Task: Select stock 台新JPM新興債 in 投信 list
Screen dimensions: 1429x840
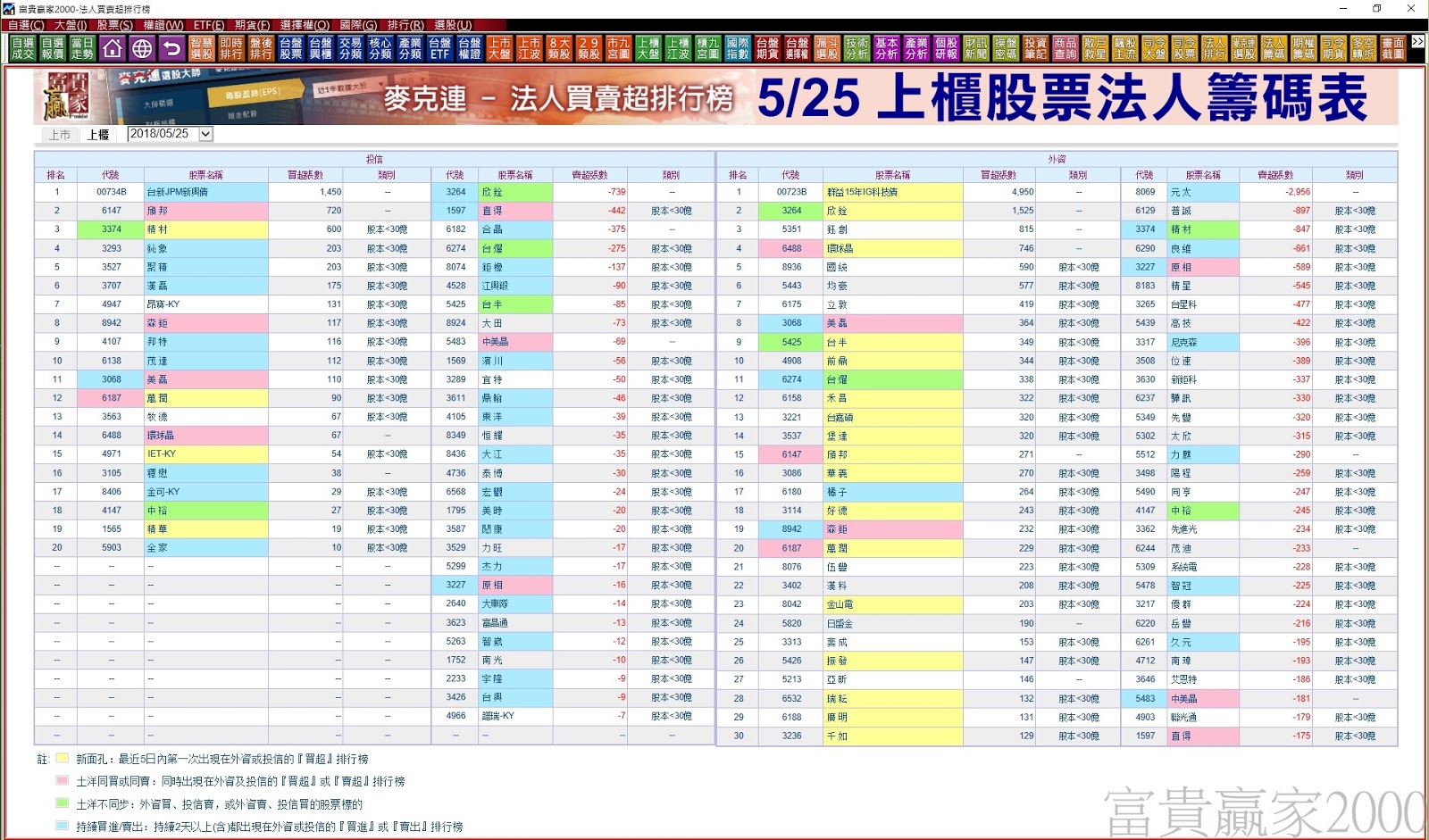Action: point(205,192)
